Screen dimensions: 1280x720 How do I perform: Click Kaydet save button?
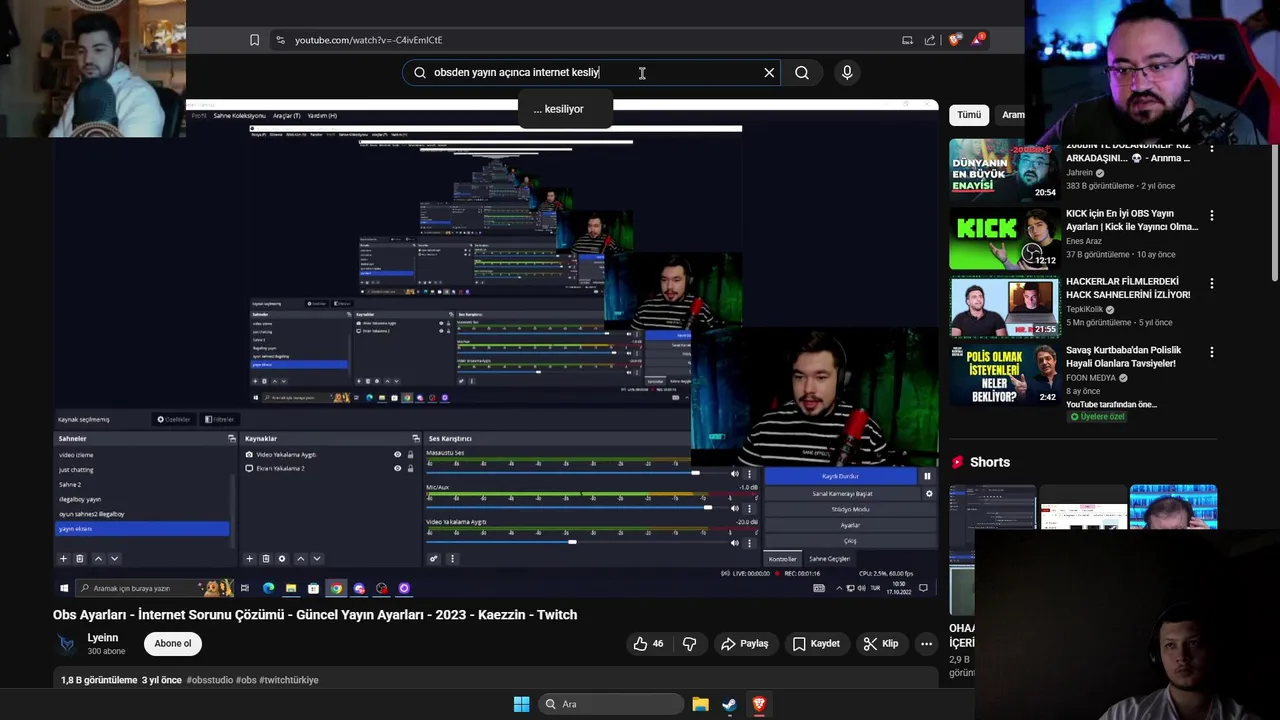point(816,644)
